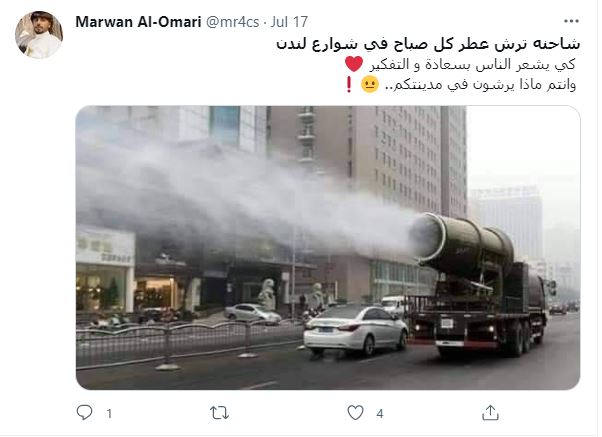Open Marwan Al-Omari's profile avatar
The width and height of the screenshot is (602, 437).
point(39,35)
